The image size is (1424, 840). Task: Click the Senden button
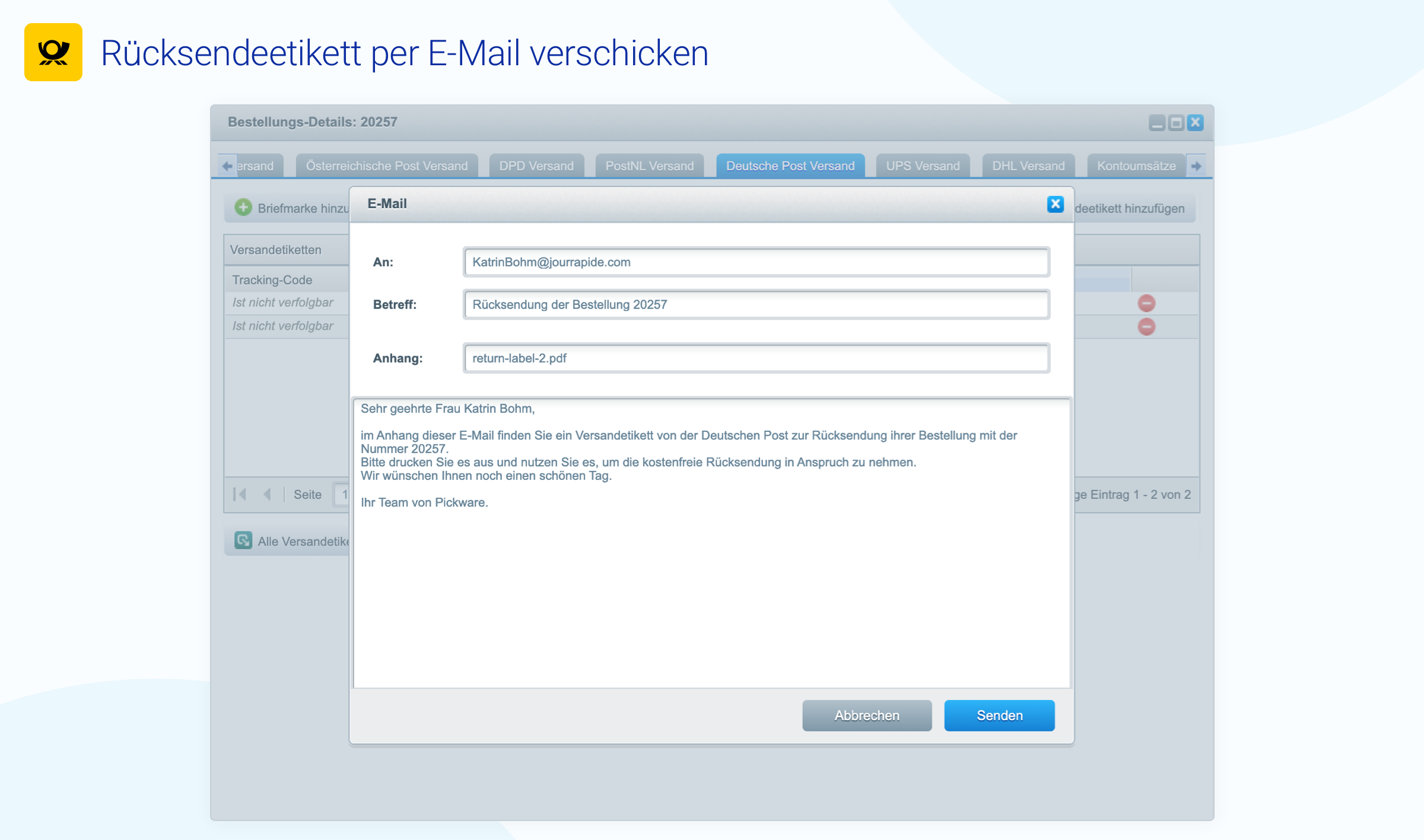[x=999, y=715]
